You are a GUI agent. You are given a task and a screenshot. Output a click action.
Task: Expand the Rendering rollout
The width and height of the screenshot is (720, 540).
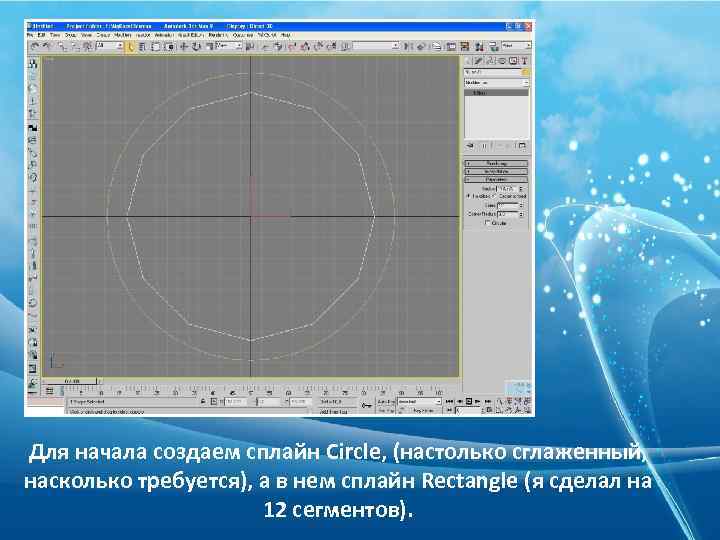pyautogui.click(x=496, y=163)
